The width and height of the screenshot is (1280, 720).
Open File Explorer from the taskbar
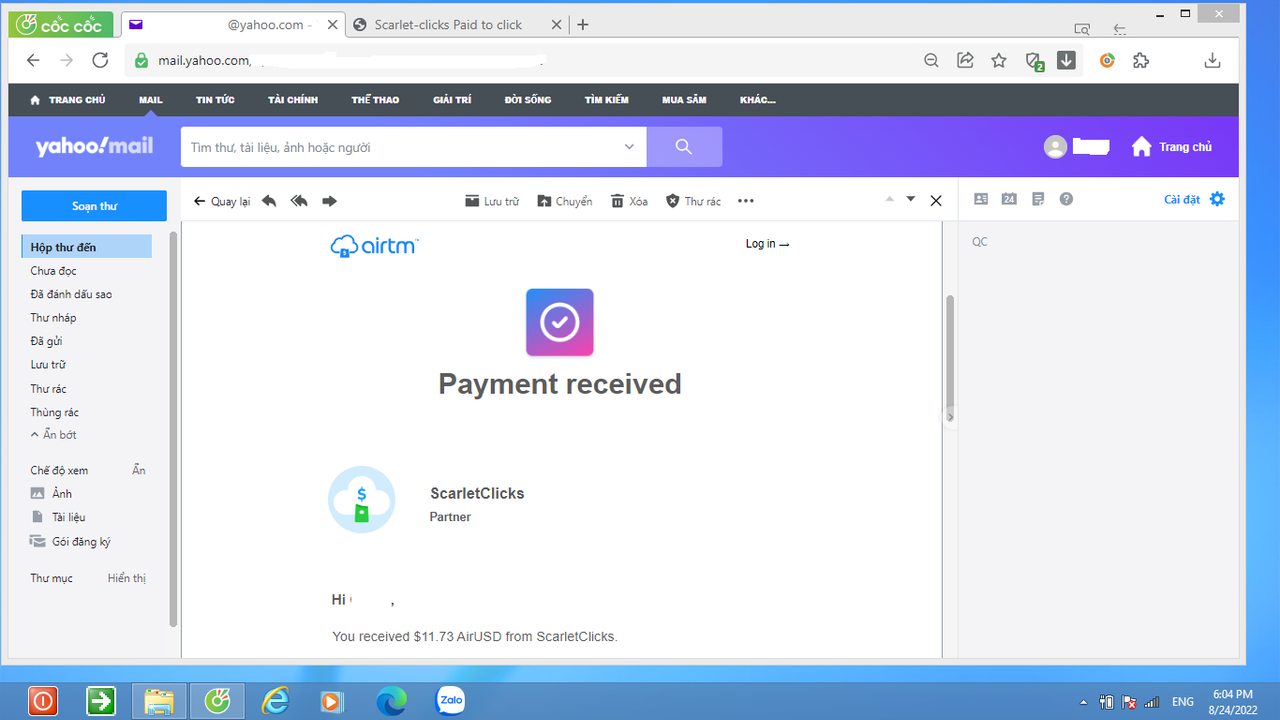point(159,701)
